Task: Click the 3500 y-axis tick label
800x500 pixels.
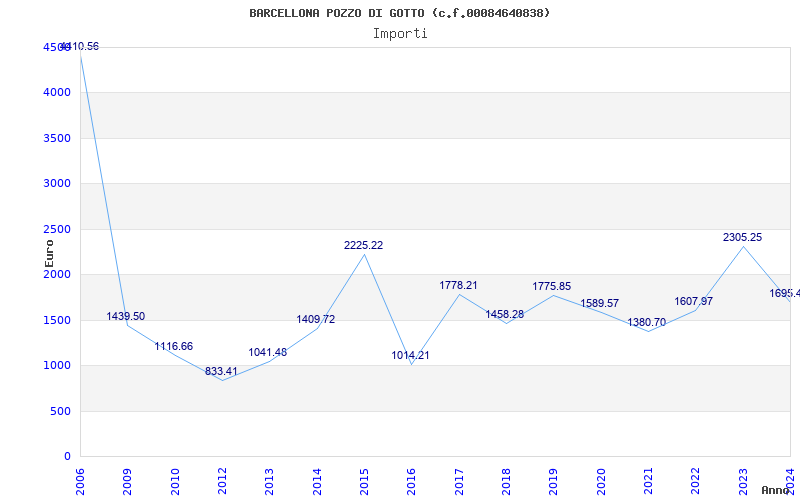Action: pyautogui.click(x=57, y=138)
